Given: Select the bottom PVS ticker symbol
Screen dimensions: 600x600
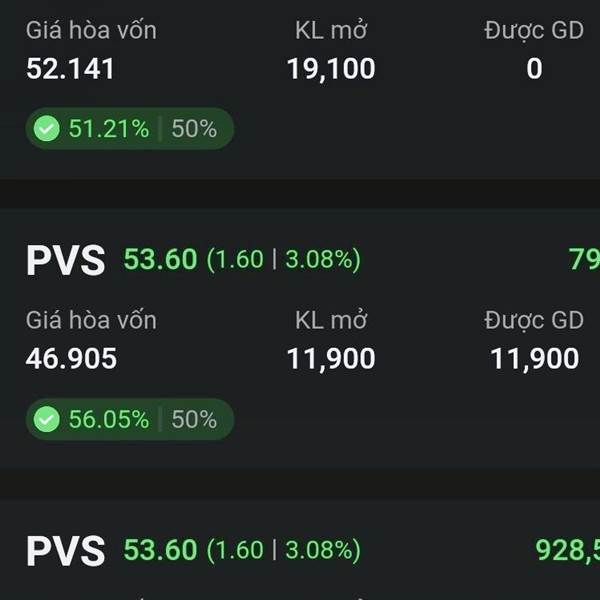Looking at the screenshot, I should tap(65, 551).
